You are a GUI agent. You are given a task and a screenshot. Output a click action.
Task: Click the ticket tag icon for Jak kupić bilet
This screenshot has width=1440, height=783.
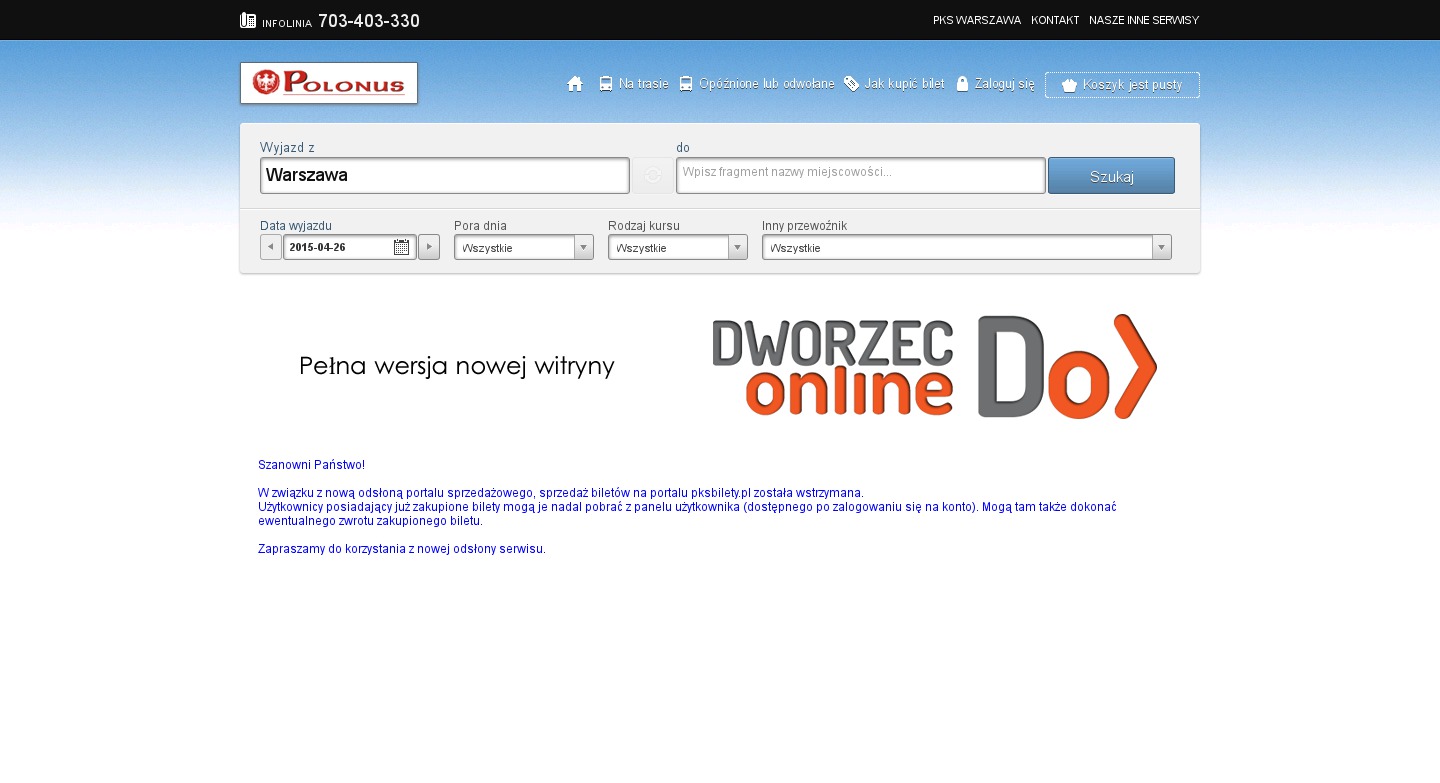pos(851,84)
